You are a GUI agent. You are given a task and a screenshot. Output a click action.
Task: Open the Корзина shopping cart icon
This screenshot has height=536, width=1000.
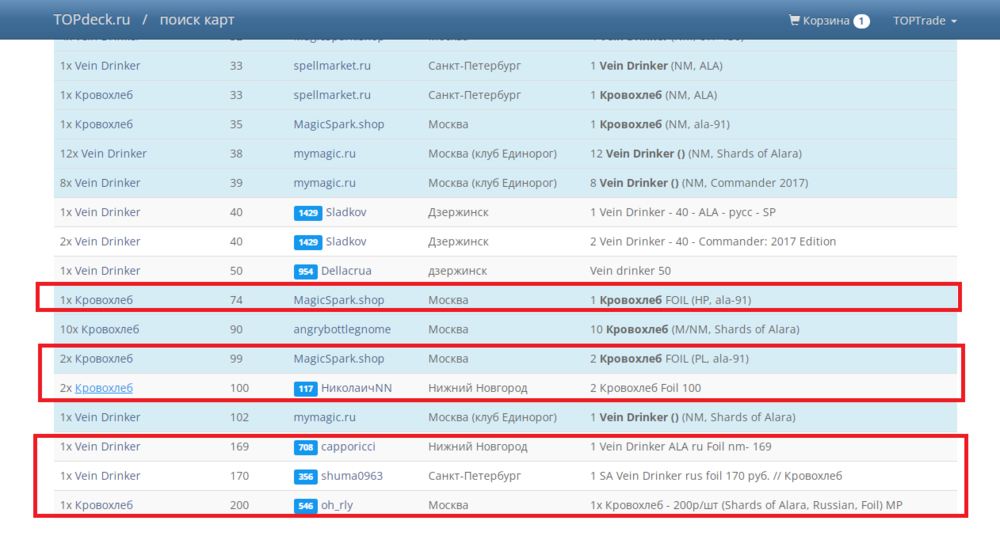795,20
